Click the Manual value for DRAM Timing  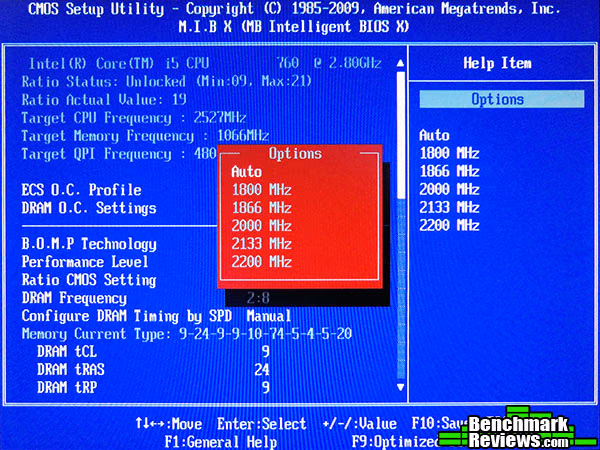pos(269,316)
